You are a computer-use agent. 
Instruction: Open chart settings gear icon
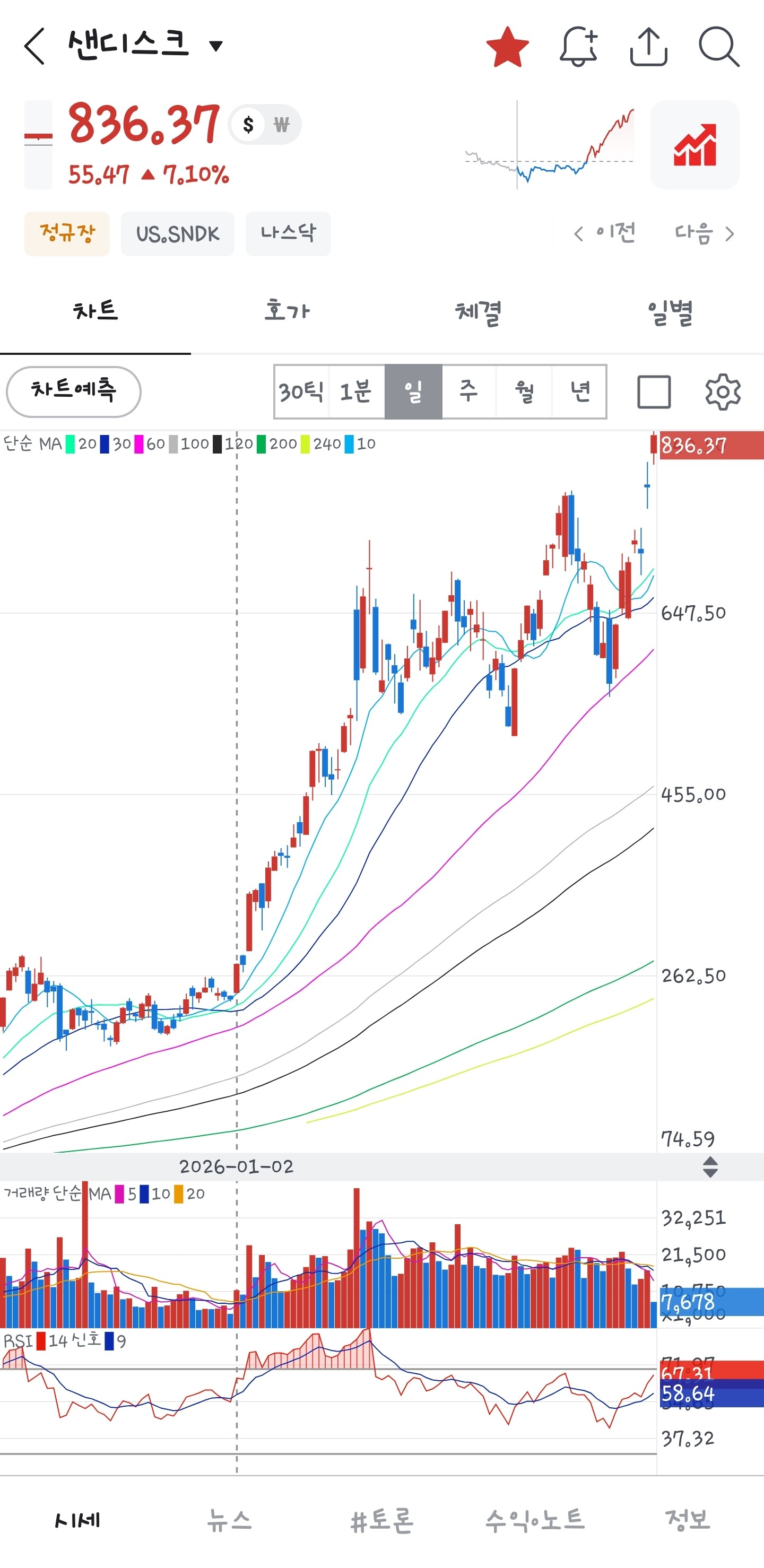(723, 391)
